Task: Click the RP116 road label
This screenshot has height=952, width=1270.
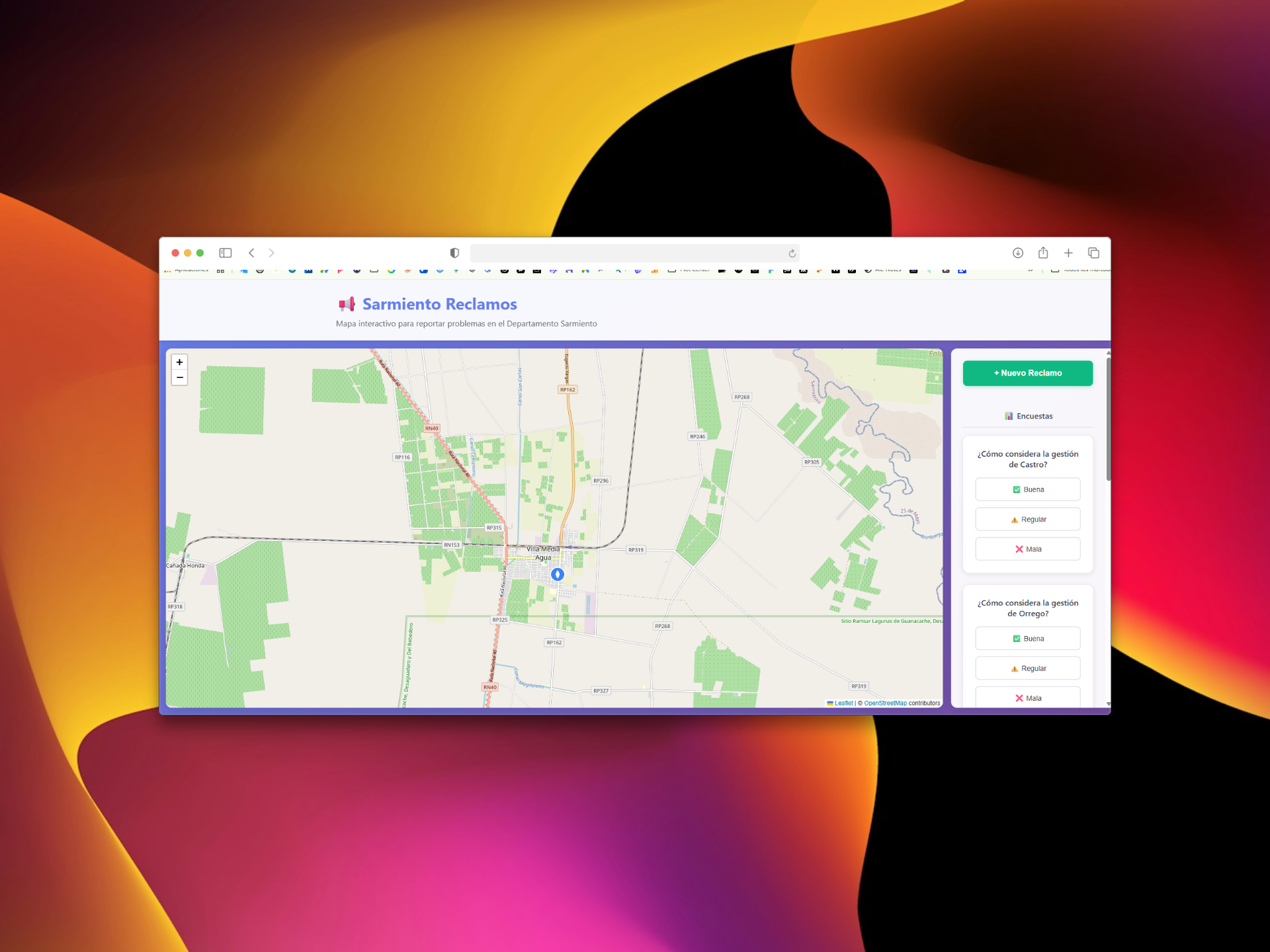Action: click(x=402, y=457)
